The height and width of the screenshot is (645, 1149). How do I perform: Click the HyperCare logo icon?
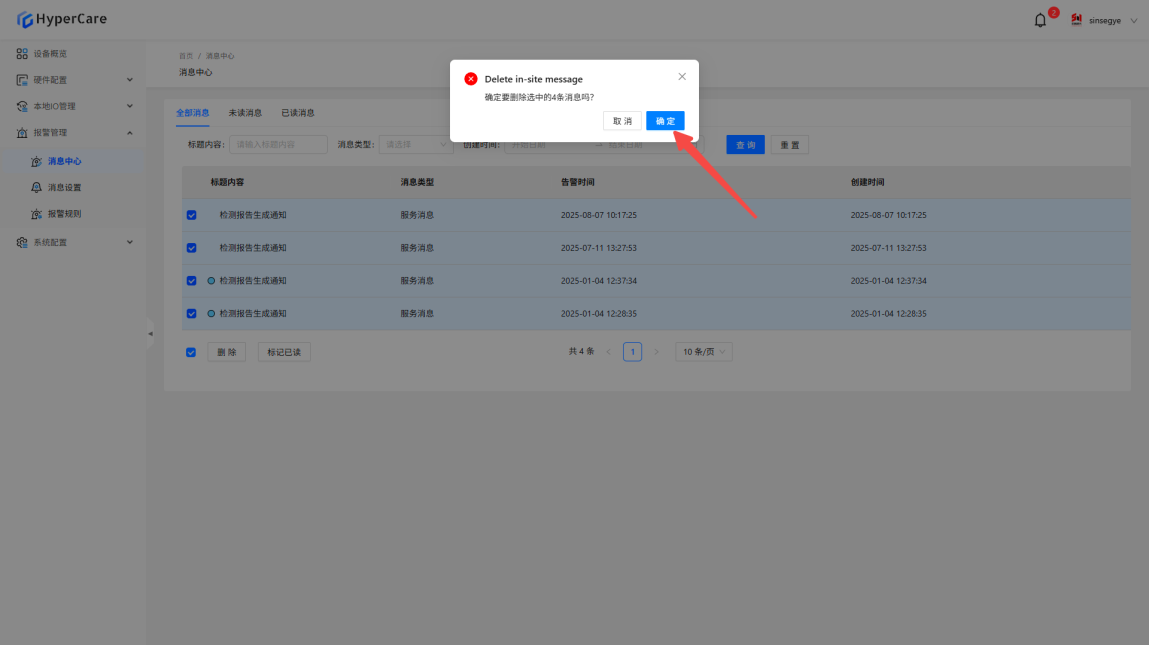coord(25,19)
